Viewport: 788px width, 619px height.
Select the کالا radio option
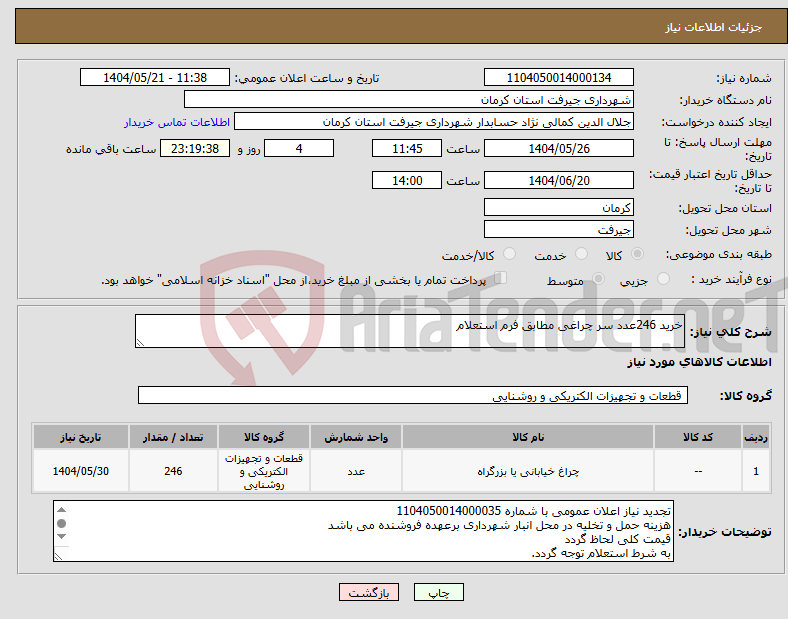pos(637,254)
